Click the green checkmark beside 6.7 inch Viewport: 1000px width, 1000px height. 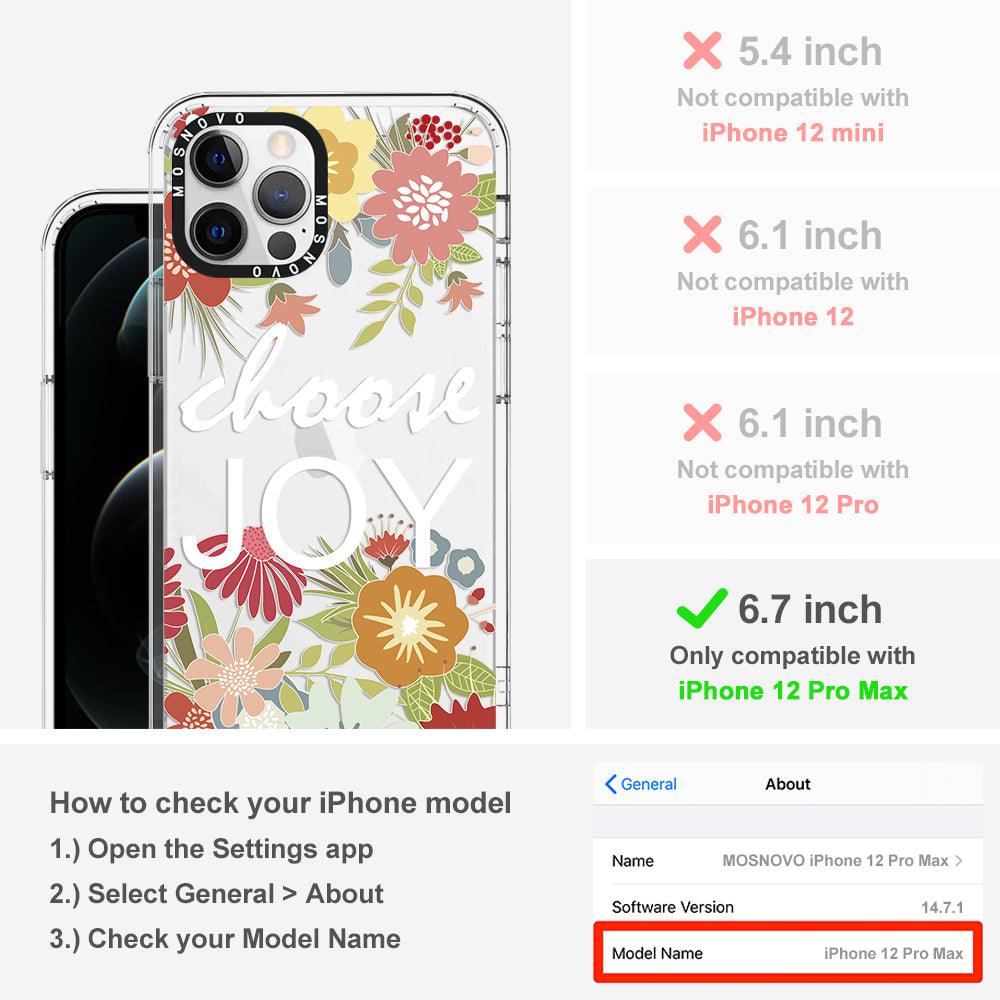pos(702,608)
